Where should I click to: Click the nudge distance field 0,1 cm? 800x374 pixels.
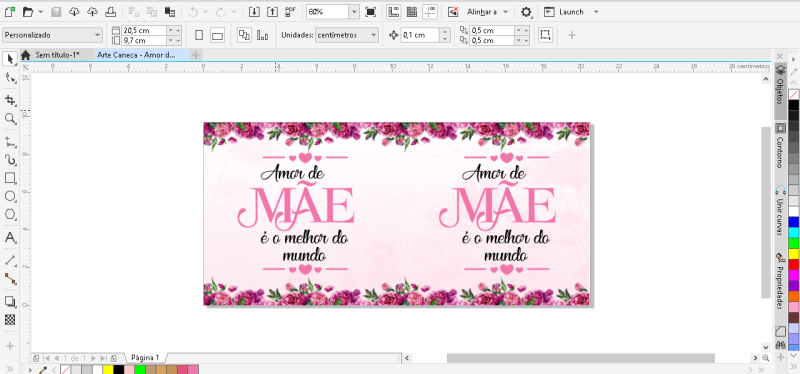coord(420,35)
